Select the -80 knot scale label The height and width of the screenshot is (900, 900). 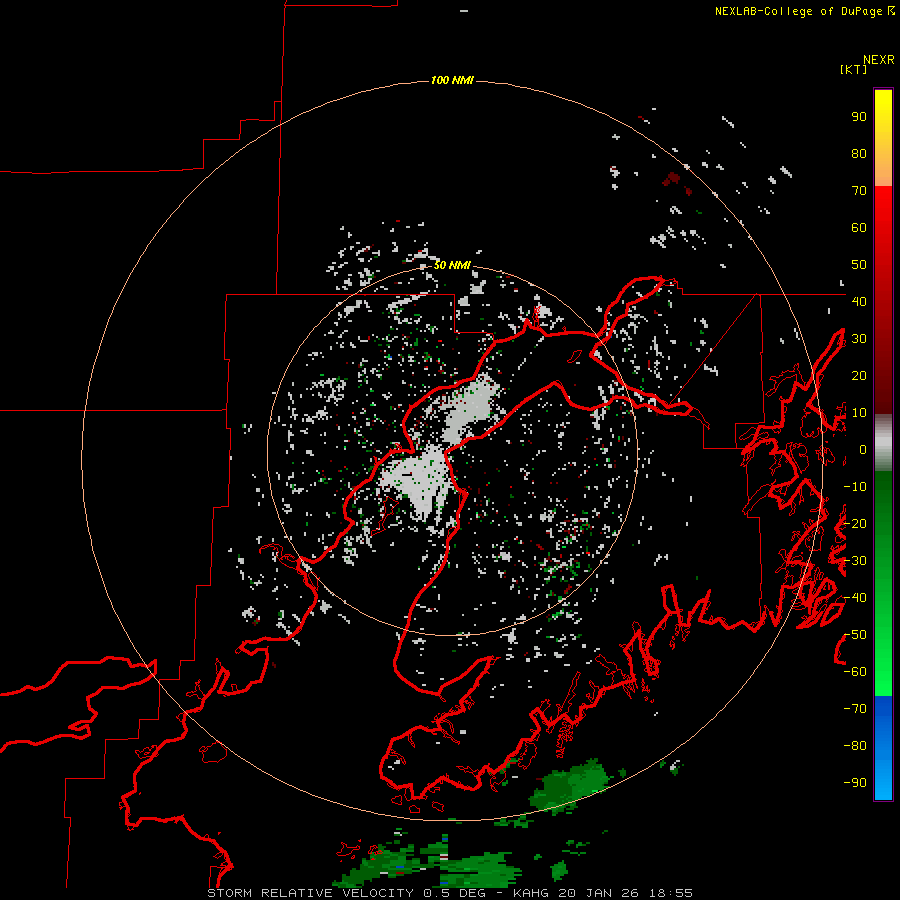coord(855,746)
